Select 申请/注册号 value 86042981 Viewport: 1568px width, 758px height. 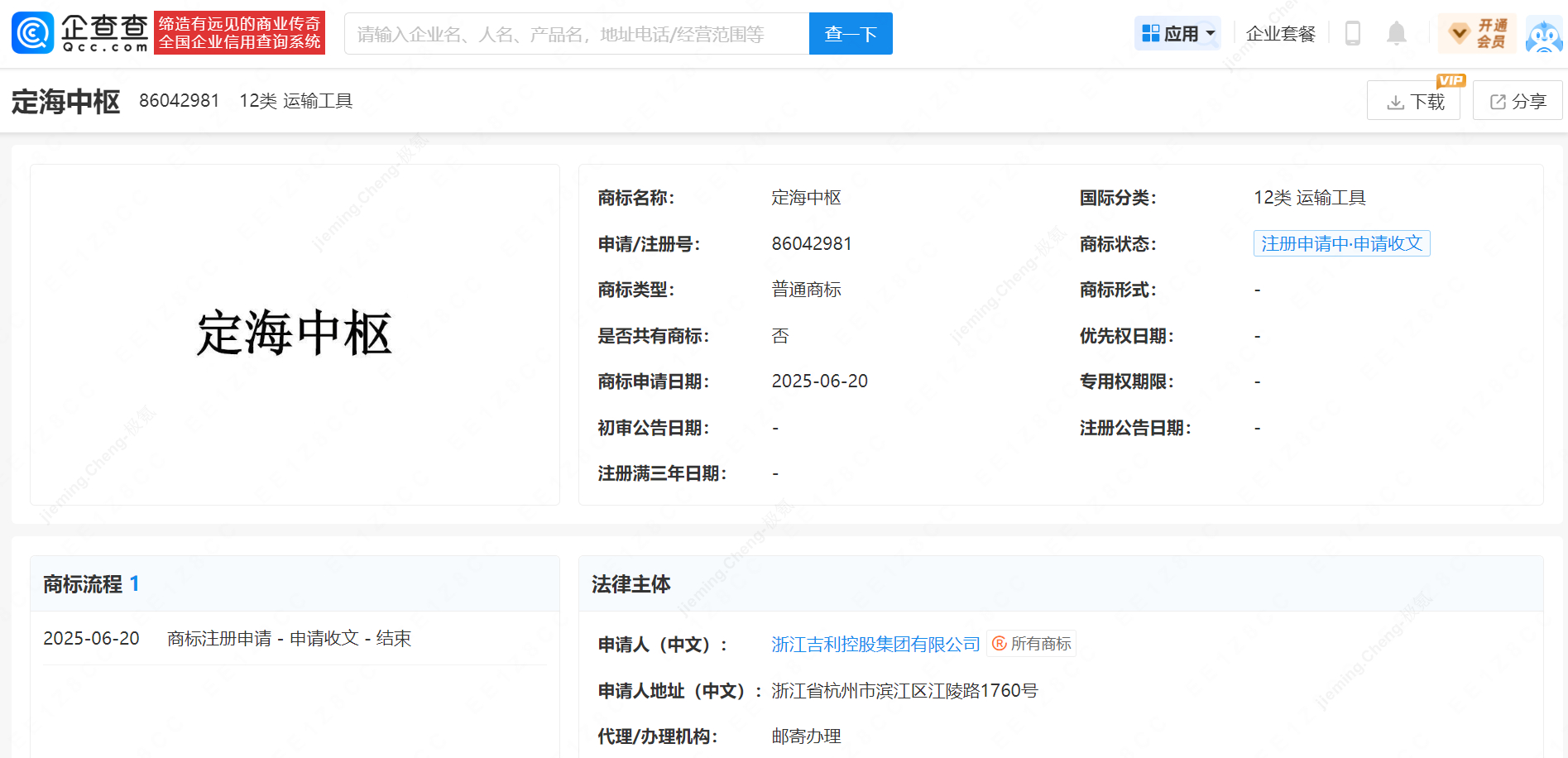(812, 244)
